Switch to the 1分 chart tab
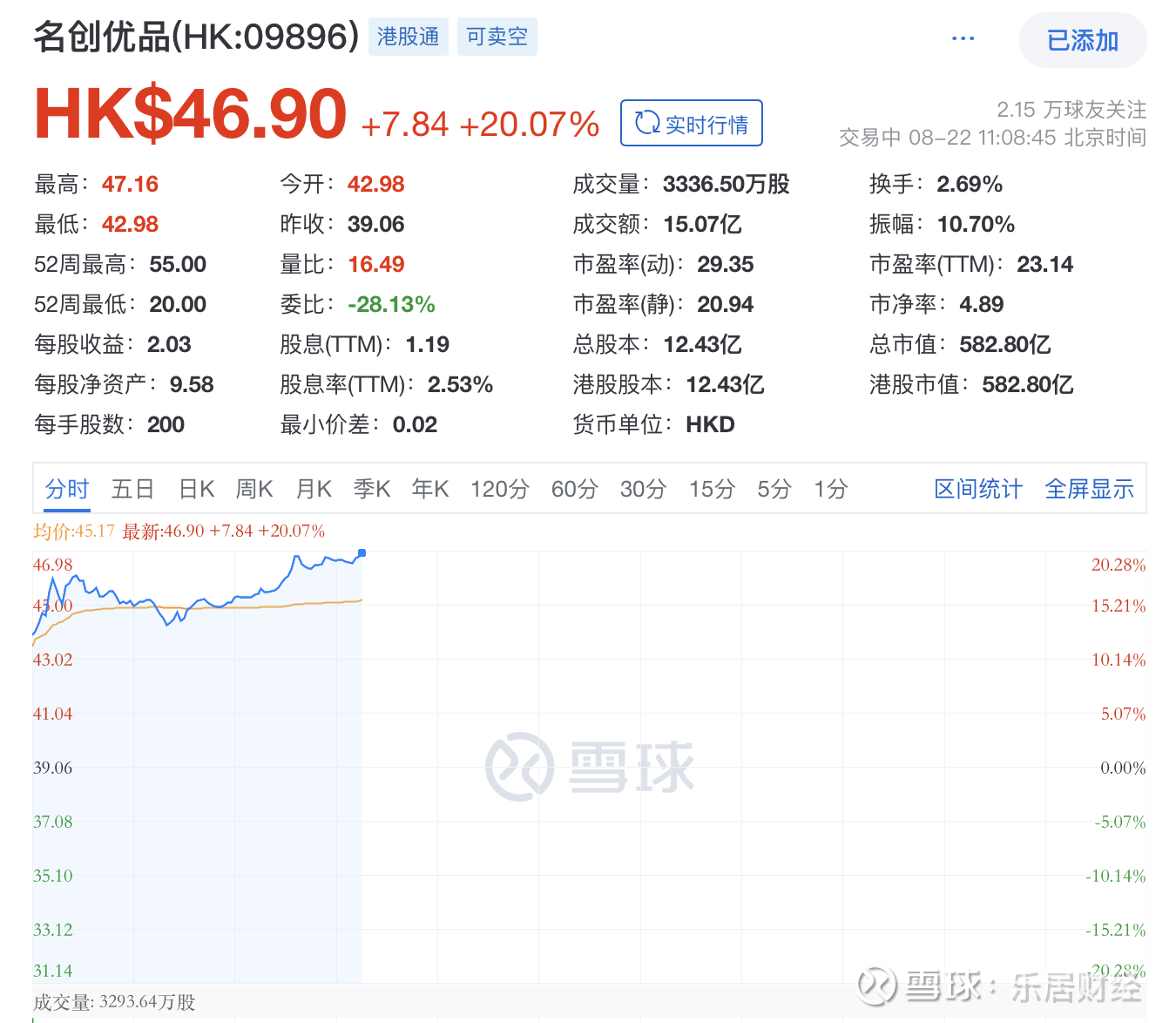 [830, 489]
